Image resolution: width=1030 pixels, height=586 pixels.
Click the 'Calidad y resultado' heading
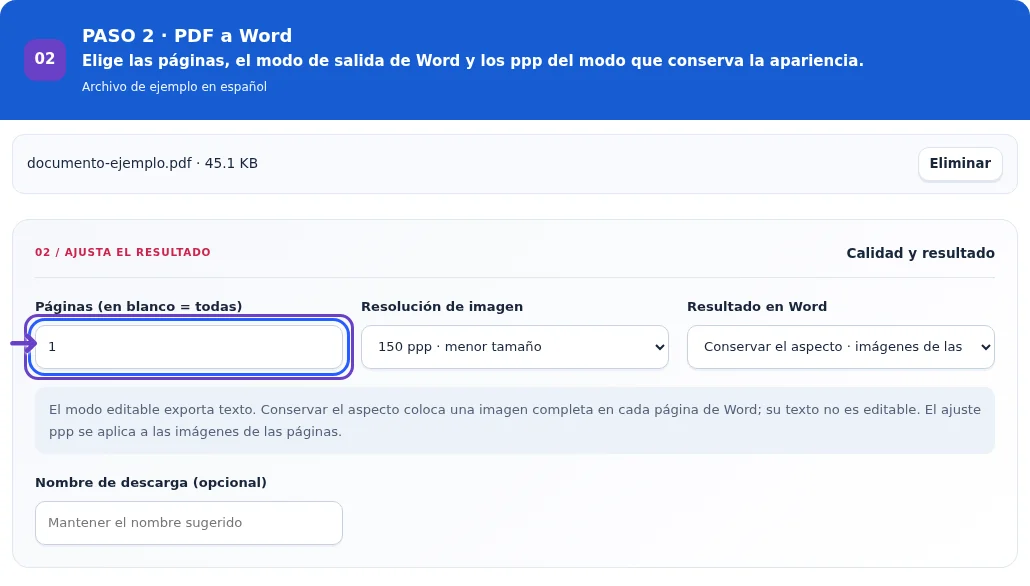(920, 253)
